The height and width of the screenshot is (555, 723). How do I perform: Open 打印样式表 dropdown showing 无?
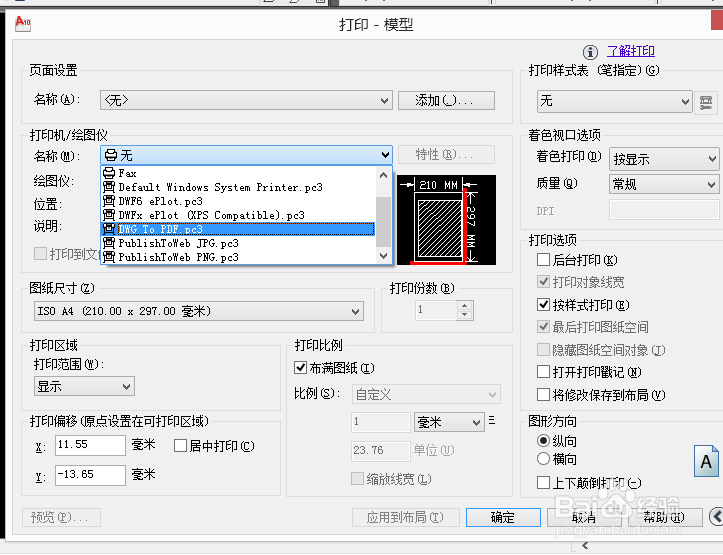615,101
